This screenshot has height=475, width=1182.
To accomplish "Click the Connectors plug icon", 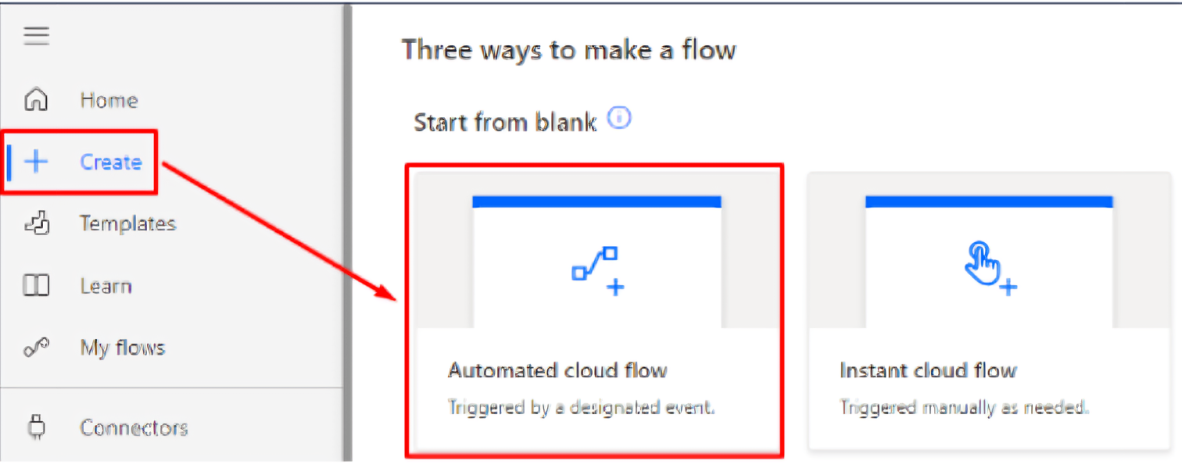I will click(36, 428).
